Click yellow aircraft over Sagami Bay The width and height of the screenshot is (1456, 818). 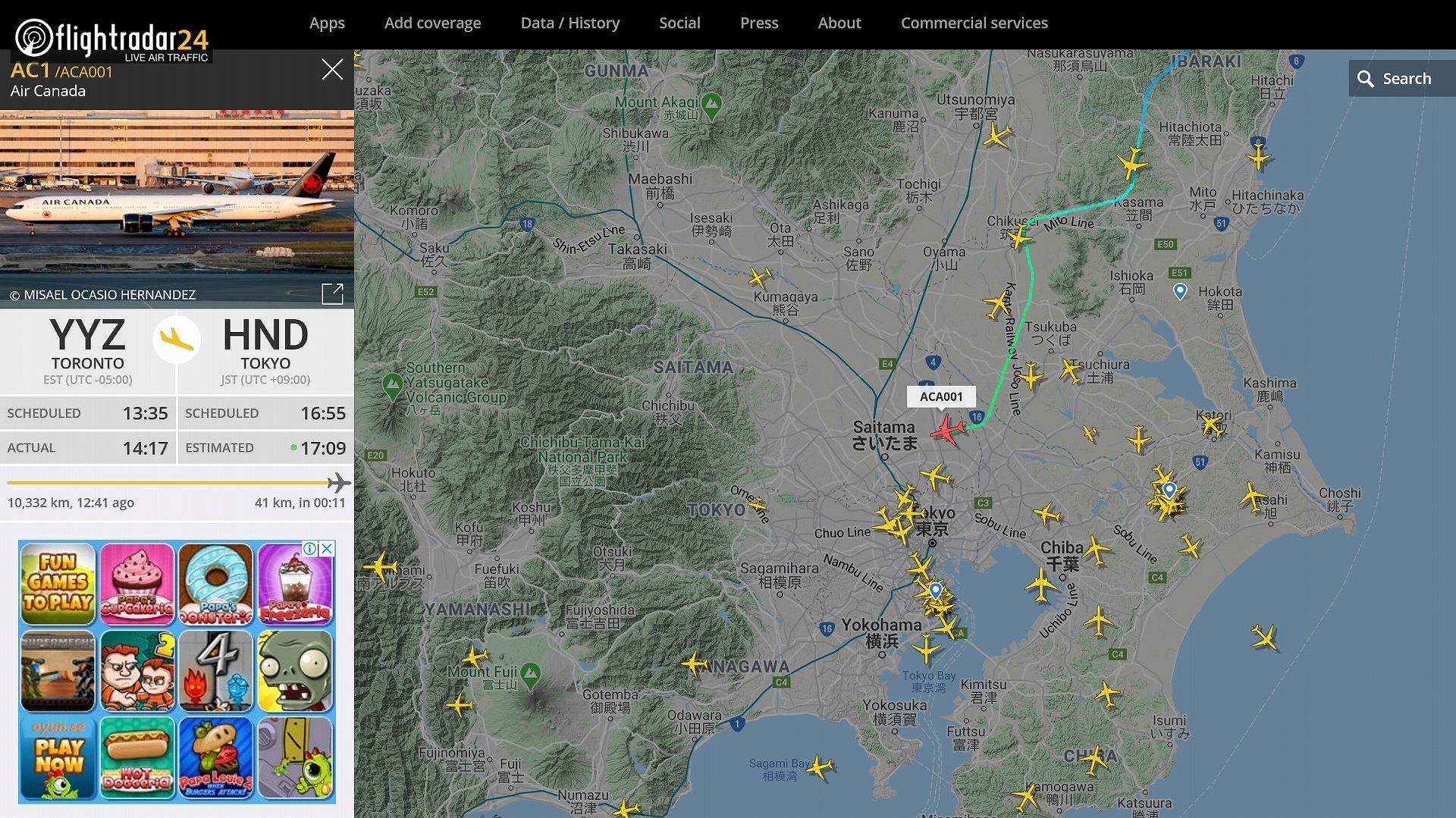coord(821,767)
